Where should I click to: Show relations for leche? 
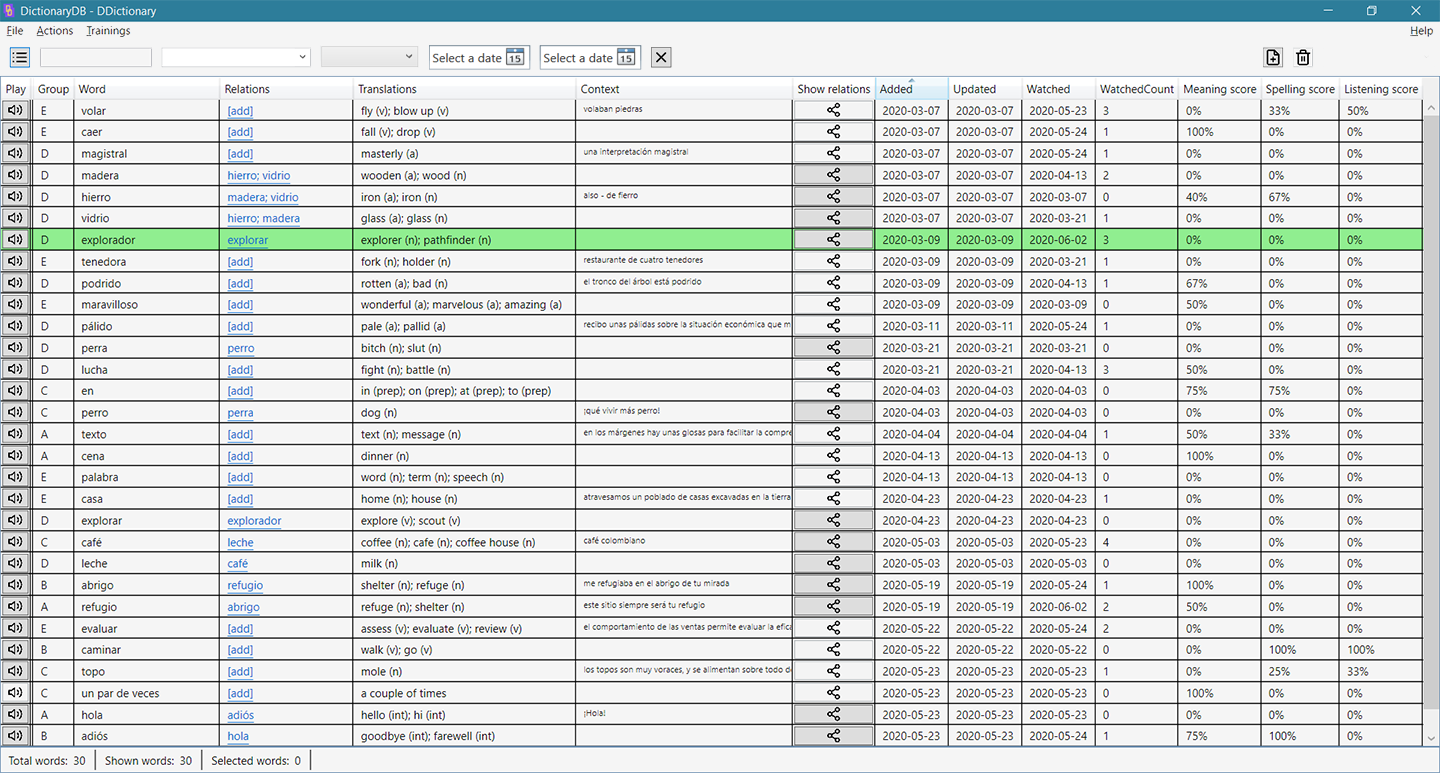click(x=834, y=564)
